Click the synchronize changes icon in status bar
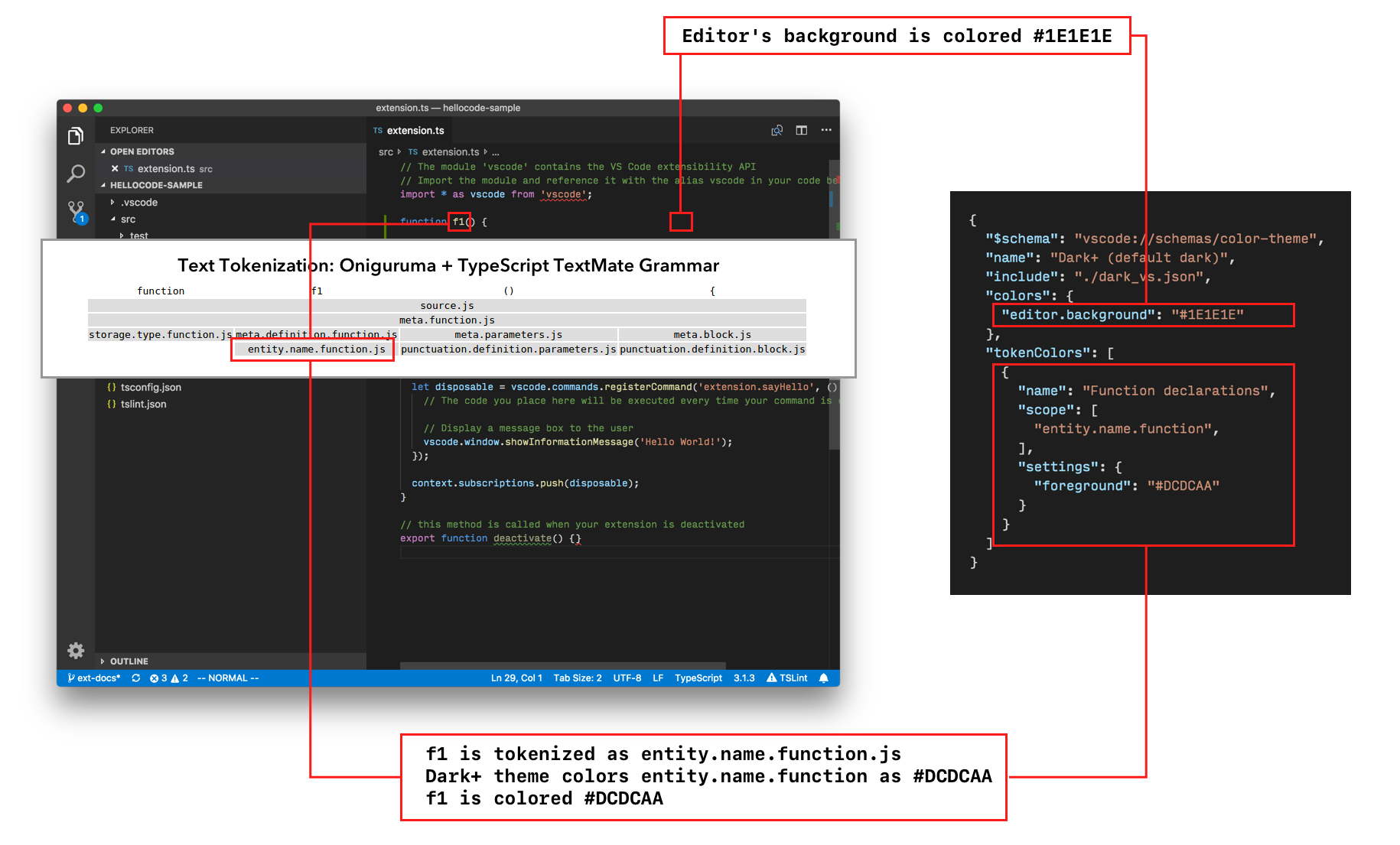Viewport: 1400px width, 845px height. (x=136, y=678)
